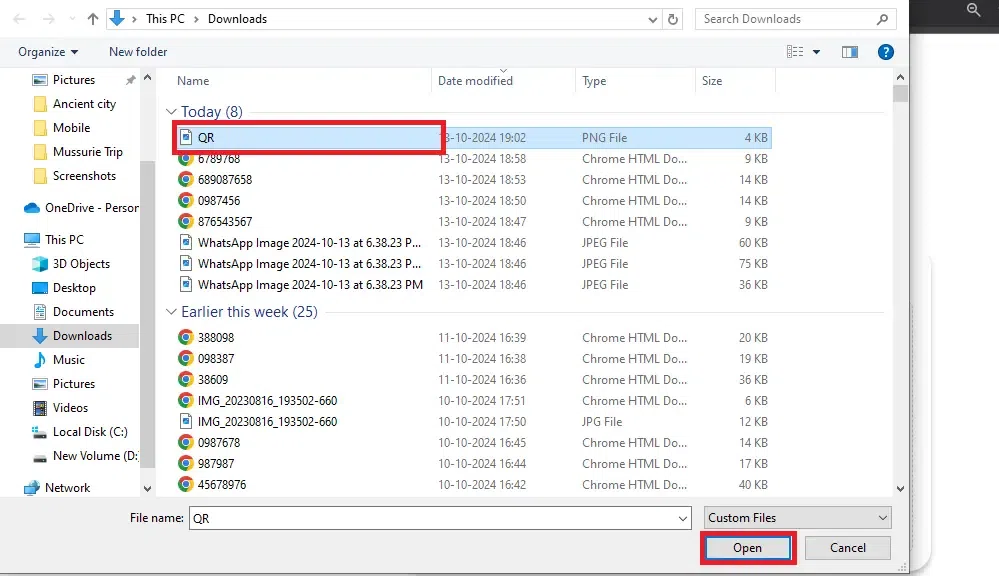Click the forward navigation arrow
Image resolution: width=999 pixels, height=576 pixels.
[x=48, y=19]
